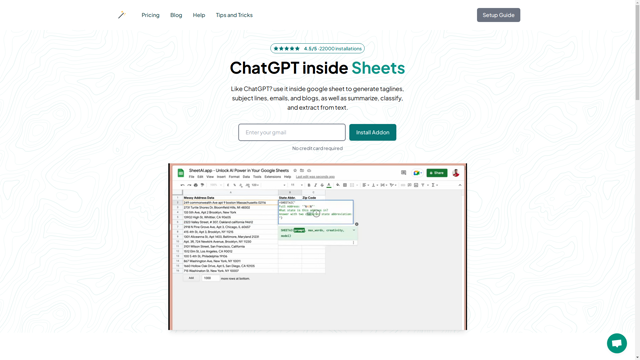Click the green Sheets logo in demo
Screen dimensions: 640x360
(x=181, y=173)
